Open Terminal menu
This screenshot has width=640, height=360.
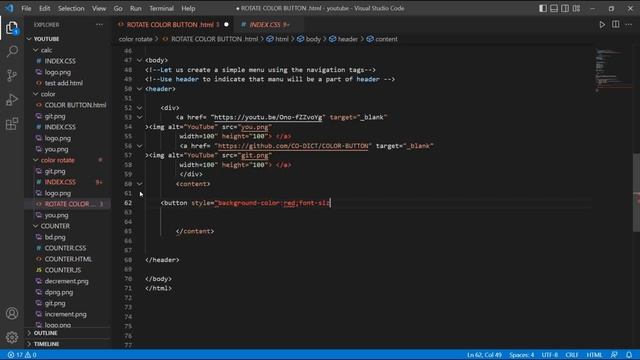coord(161,8)
